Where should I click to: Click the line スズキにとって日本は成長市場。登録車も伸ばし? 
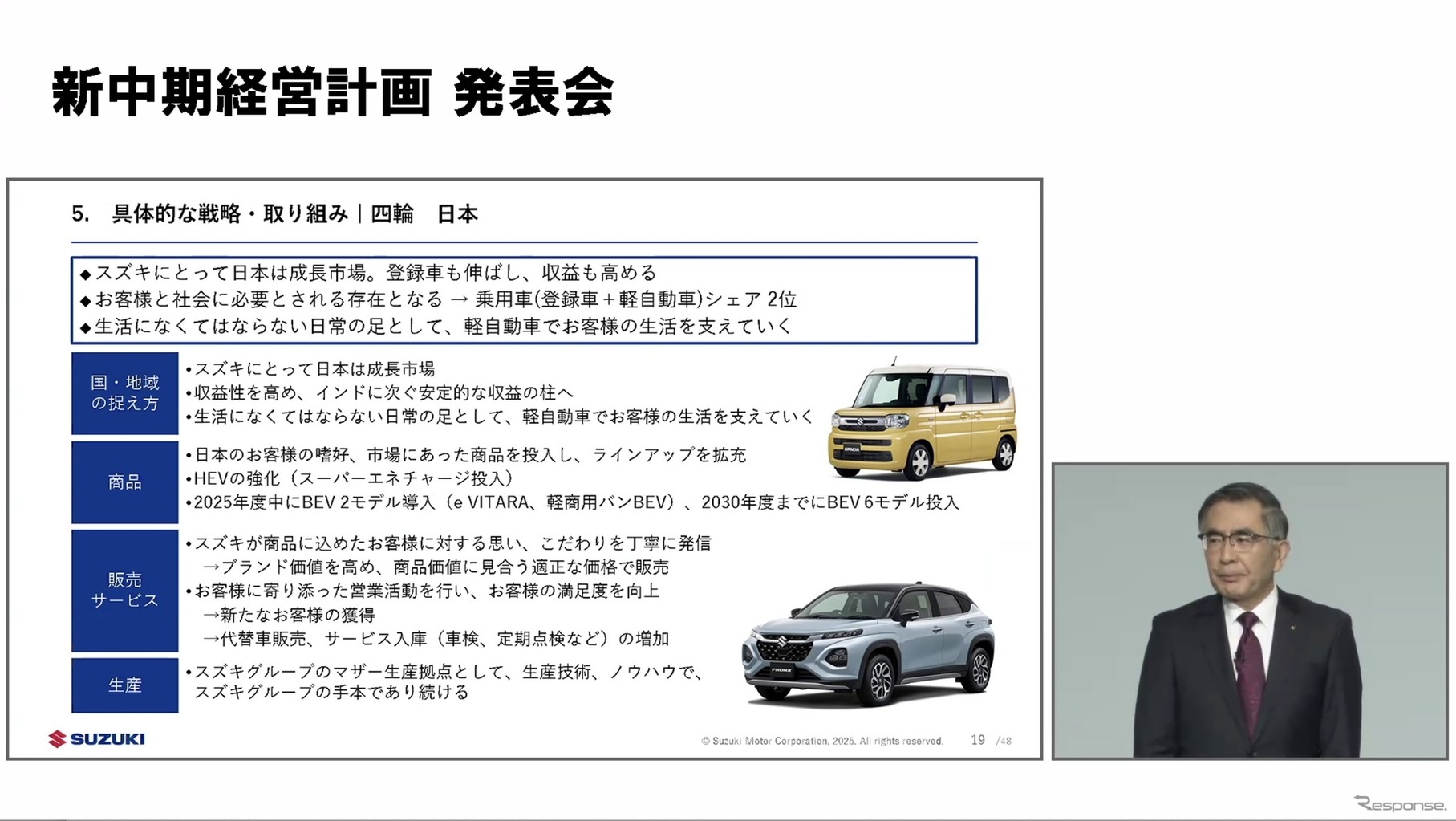(x=368, y=273)
